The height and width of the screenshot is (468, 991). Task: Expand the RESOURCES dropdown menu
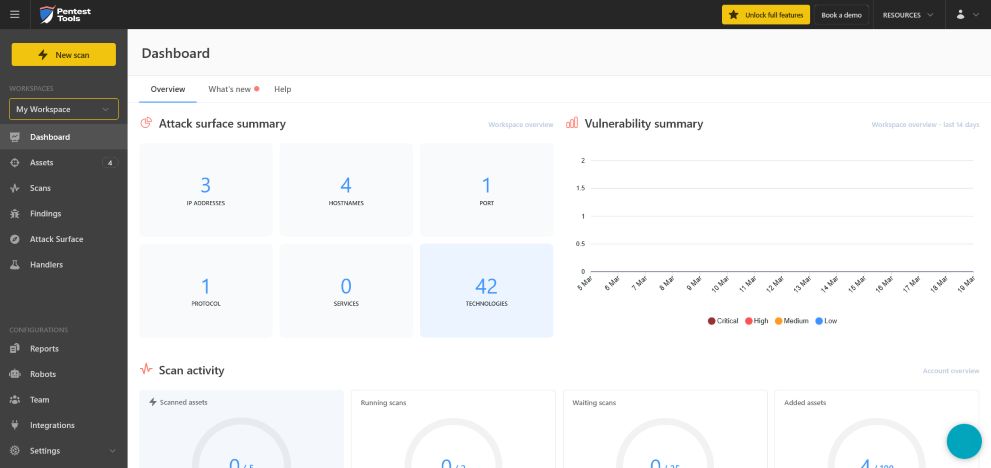coord(907,15)
